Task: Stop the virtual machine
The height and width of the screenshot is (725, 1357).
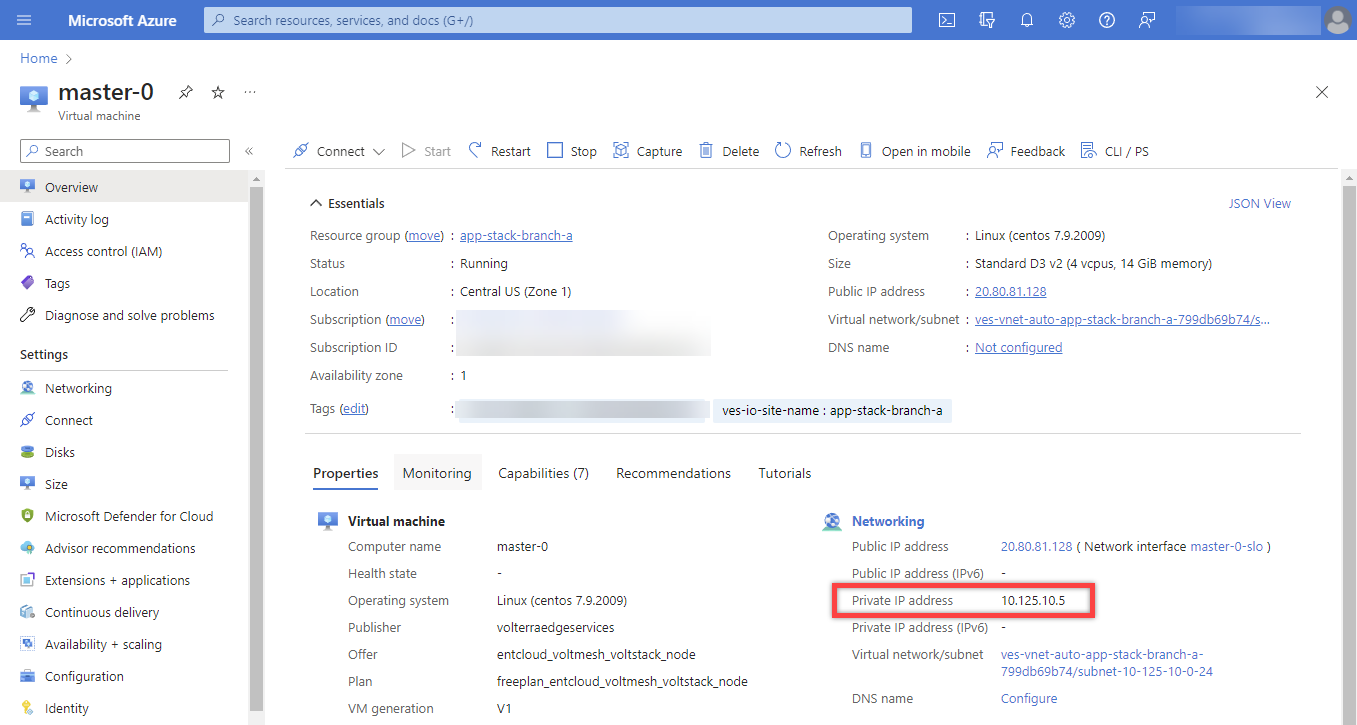Action: click(x=572, y=151)
